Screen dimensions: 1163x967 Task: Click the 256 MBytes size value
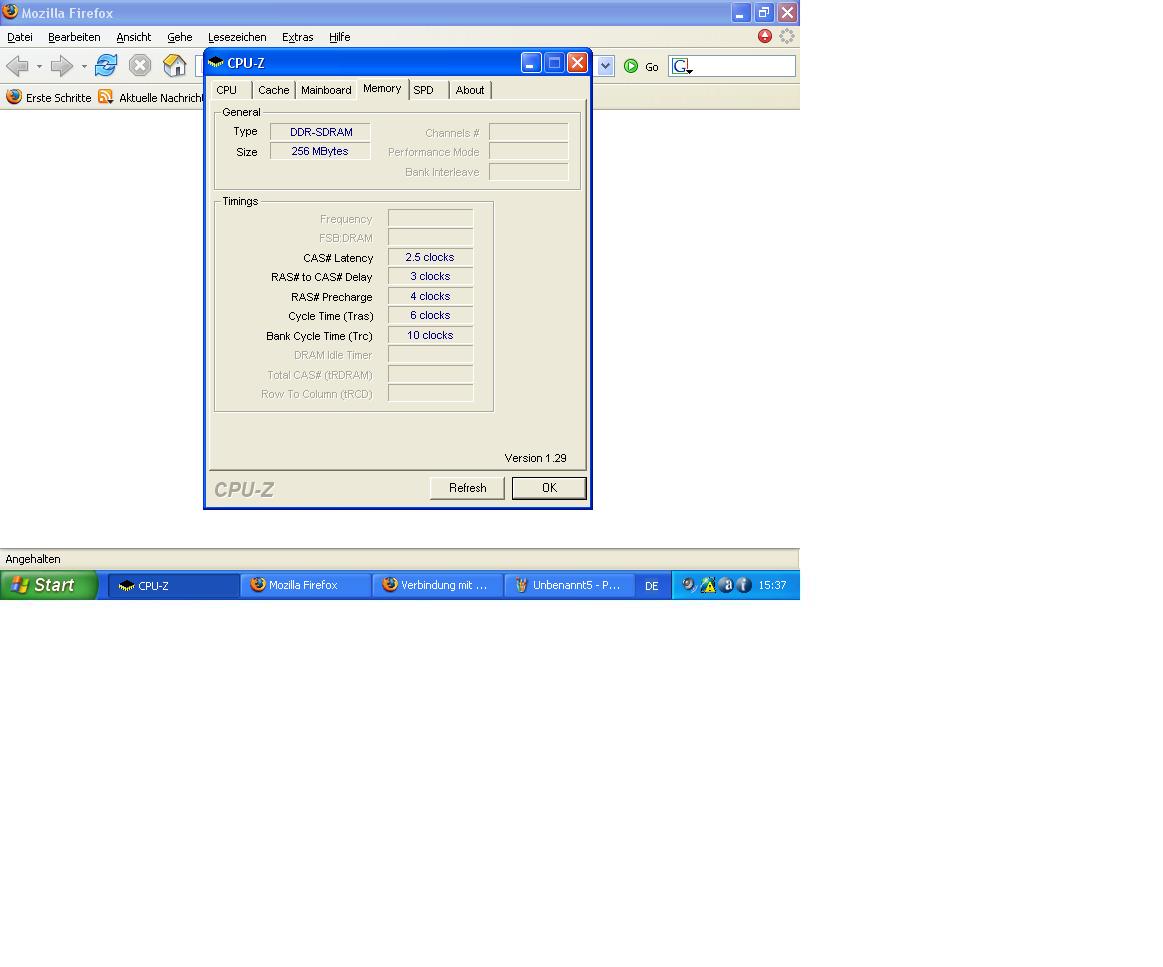coord(320,151)
